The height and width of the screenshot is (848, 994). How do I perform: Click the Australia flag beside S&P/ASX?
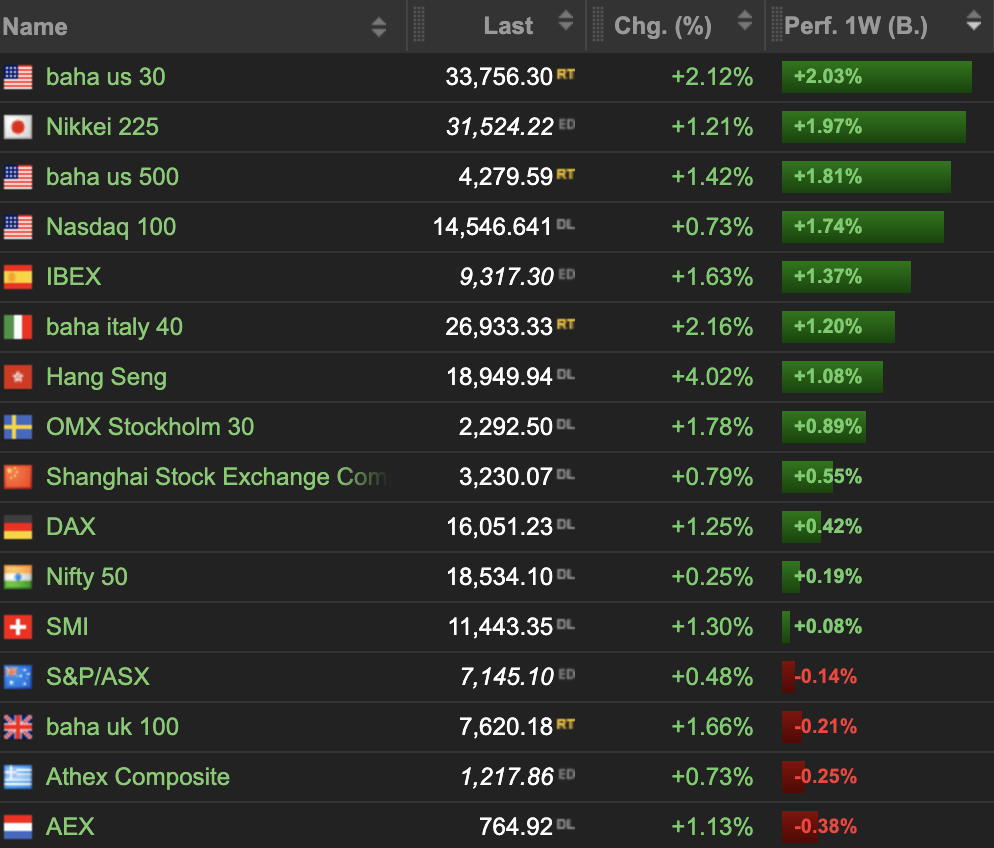18,678
